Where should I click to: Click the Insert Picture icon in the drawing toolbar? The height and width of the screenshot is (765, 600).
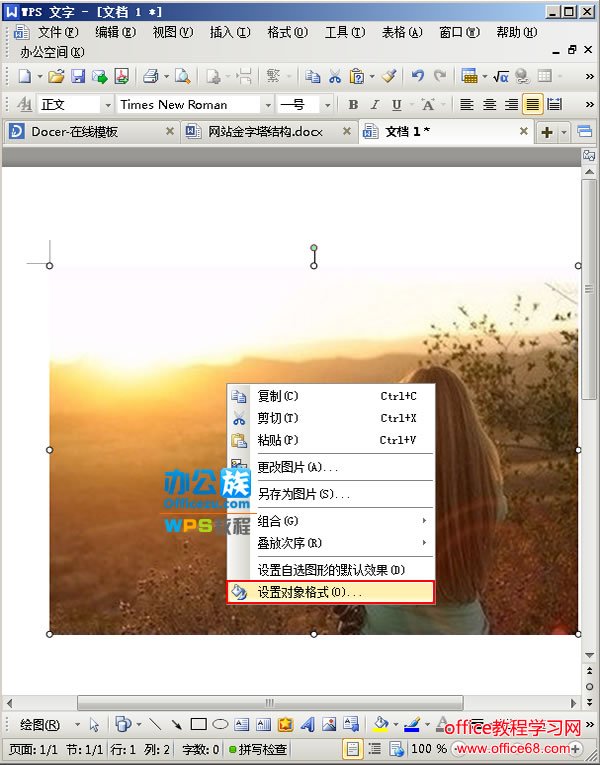(329, 724)
